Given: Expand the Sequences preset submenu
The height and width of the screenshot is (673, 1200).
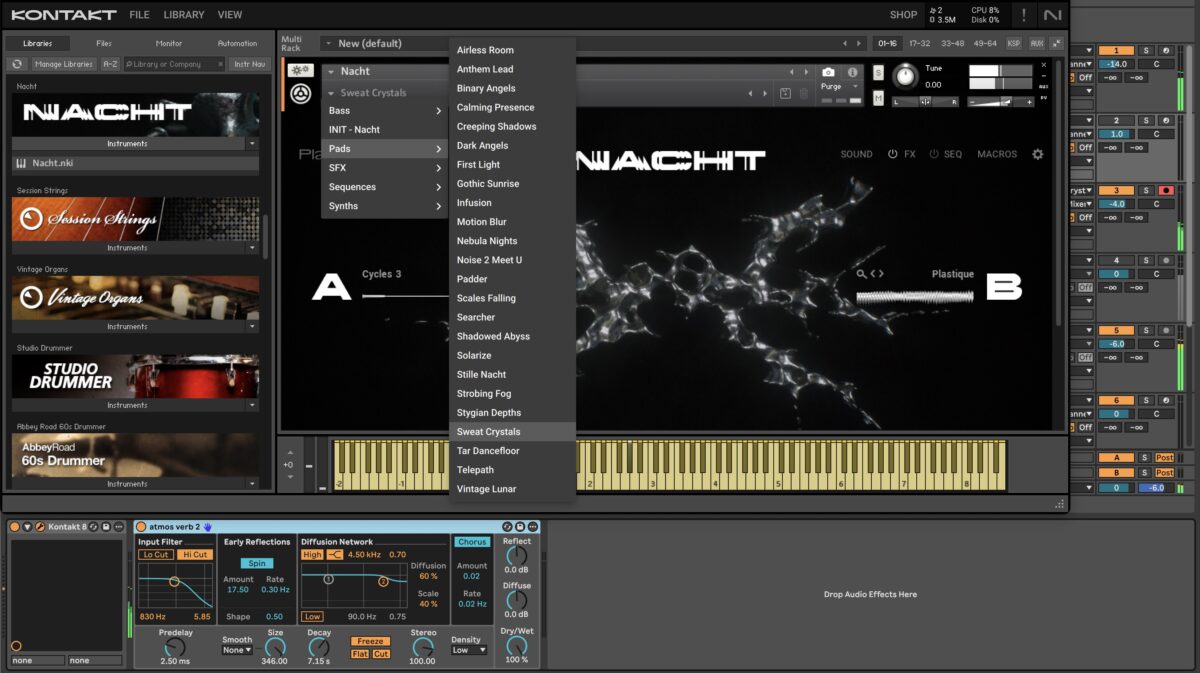Looking at the screenshot, I should (384, 187).
